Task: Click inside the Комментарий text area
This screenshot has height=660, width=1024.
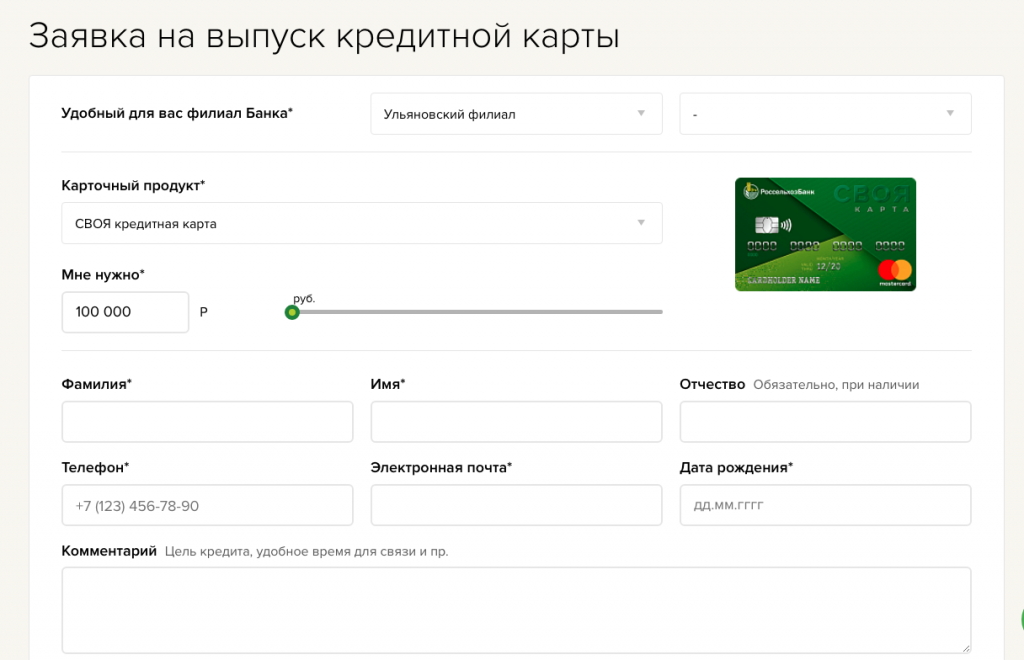Action: click(x=516, y=610)
